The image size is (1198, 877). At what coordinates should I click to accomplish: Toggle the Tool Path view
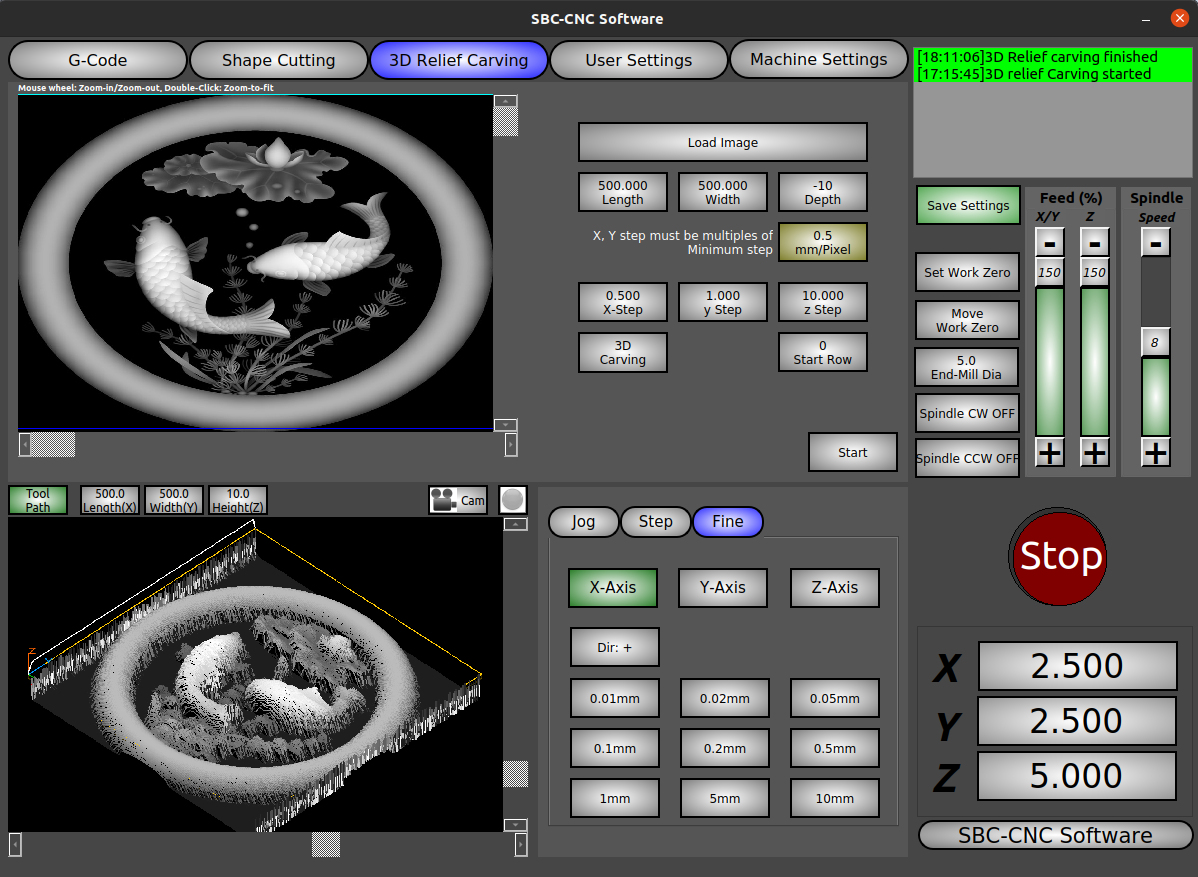point(37,500)
